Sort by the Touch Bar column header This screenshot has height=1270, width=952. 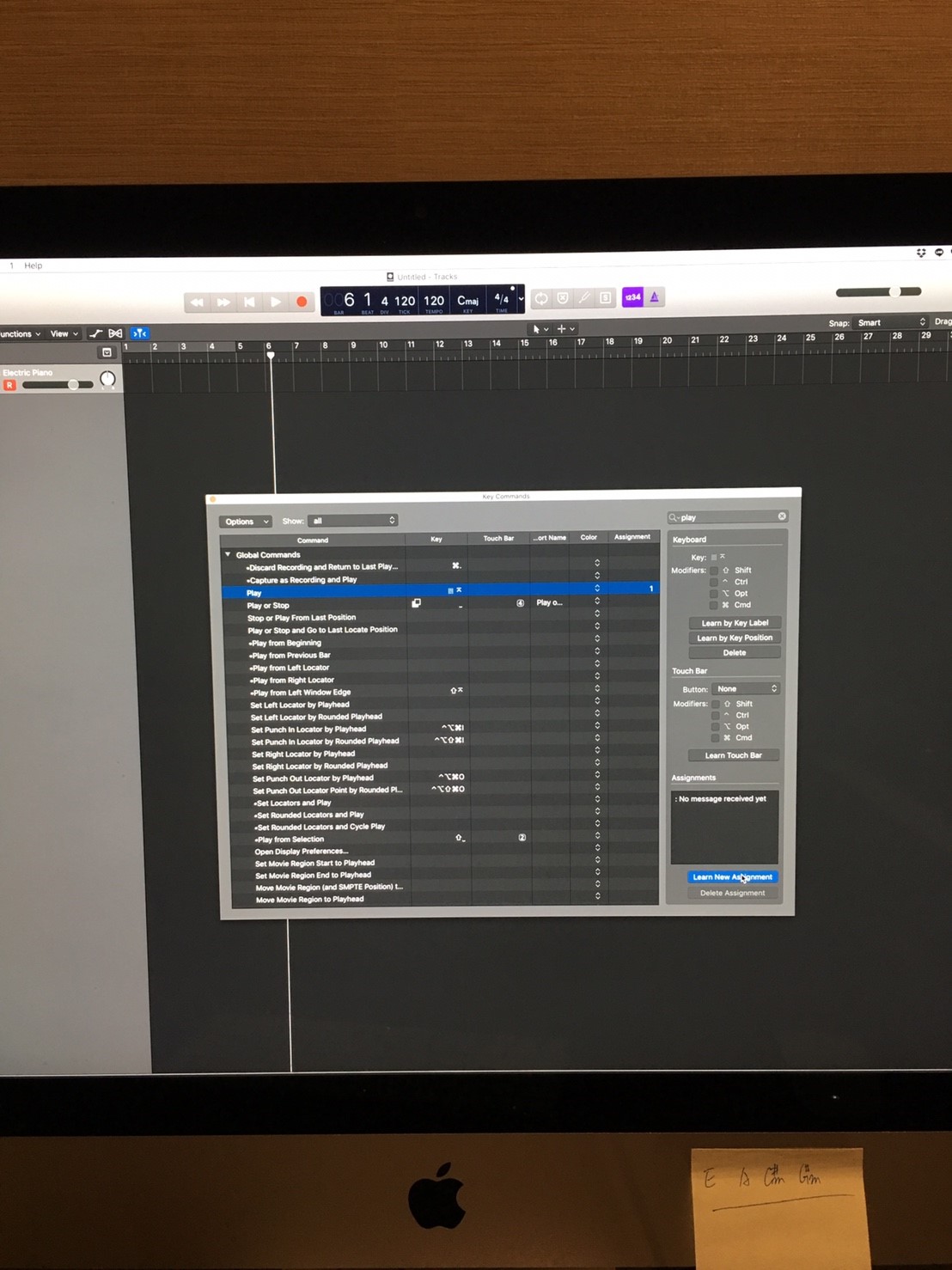[498, 539]
